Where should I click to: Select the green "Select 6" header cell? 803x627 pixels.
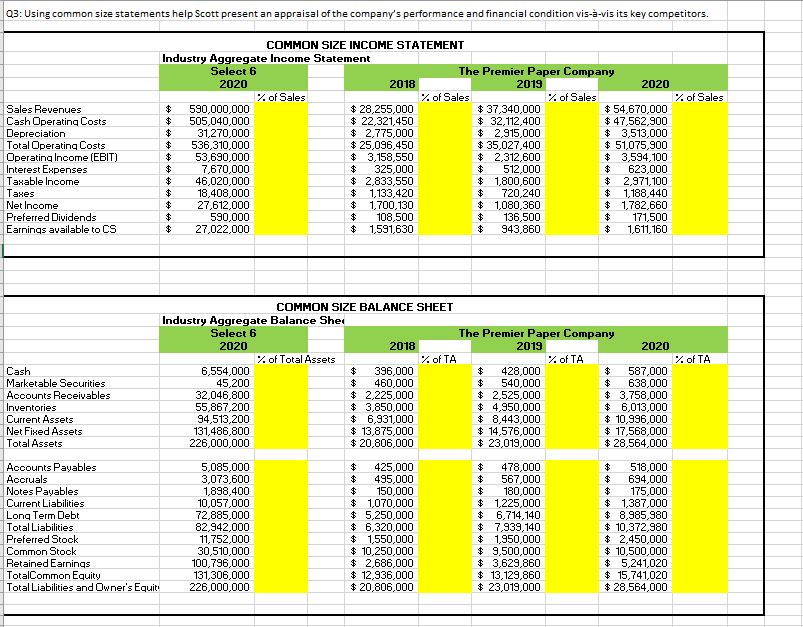pos(232,71)
